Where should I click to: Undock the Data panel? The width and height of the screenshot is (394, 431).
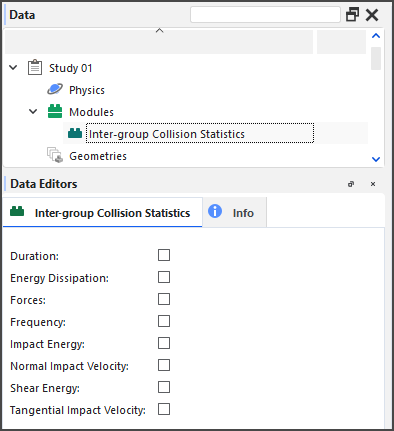pos(352,15)
